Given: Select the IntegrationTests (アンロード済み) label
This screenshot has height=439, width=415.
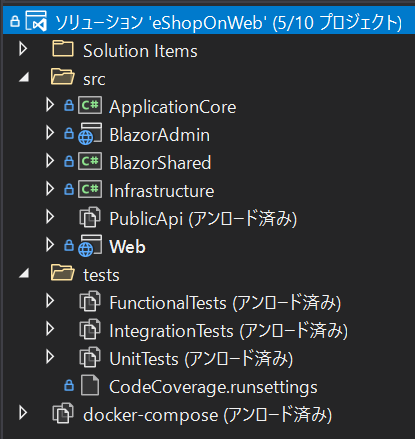Looking at the screenshot, I should (229, 331).
